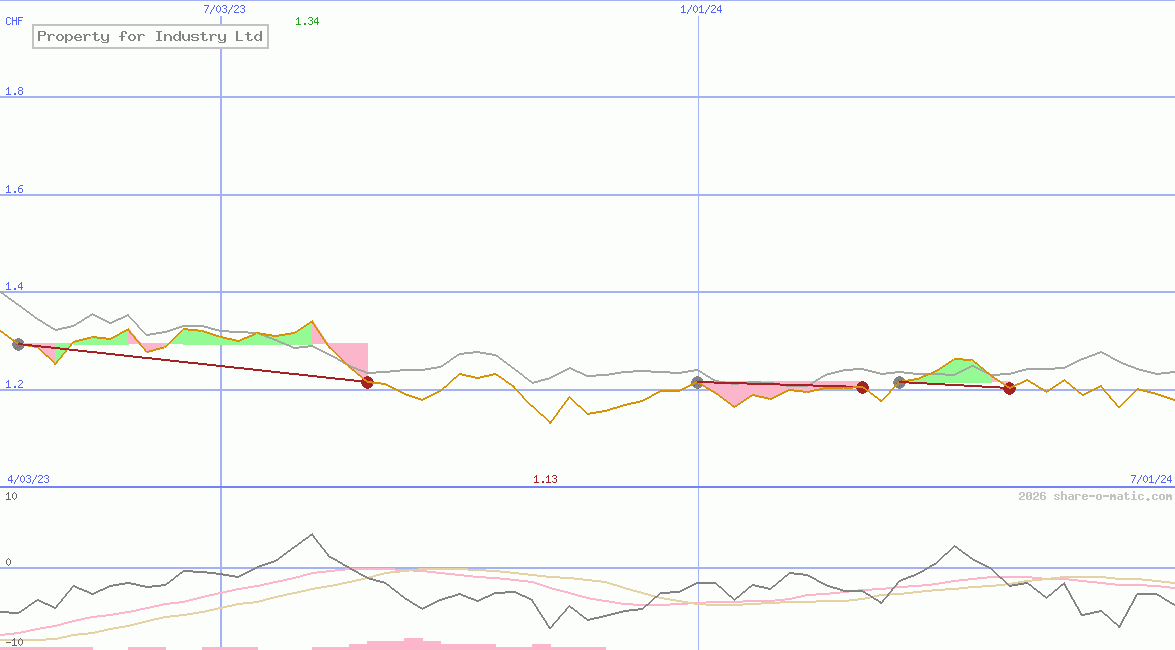
Task: Click the share-o-matic.com watermark text
Action: [x=1095, y=496]
